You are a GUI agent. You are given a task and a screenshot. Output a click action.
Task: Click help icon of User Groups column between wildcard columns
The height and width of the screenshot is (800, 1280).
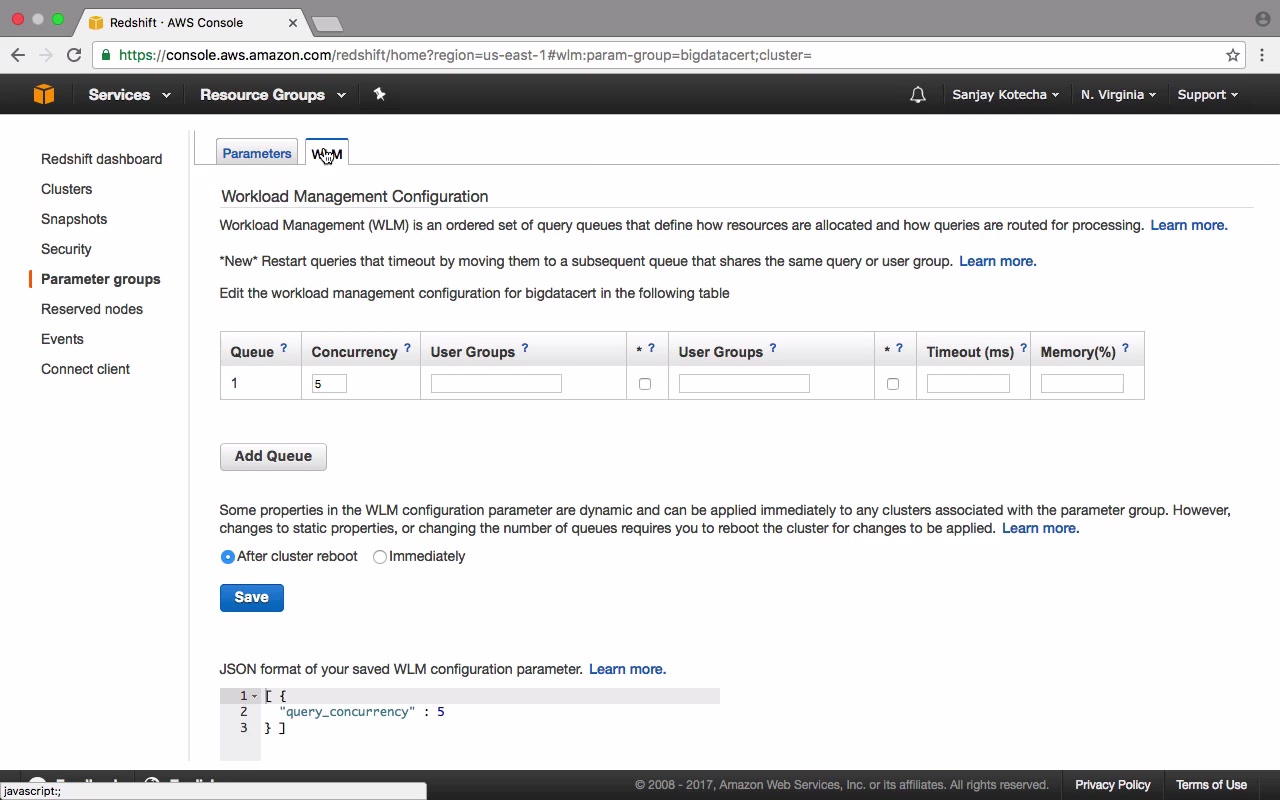773,348
